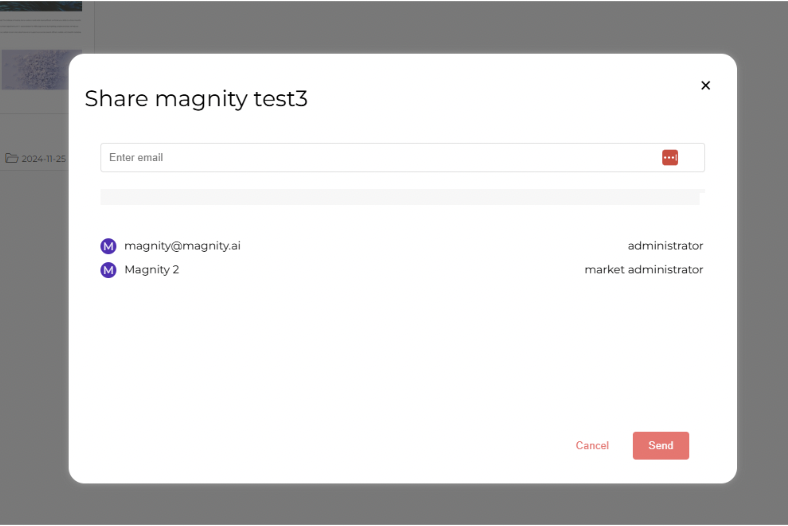Focus the Enter email field
The width and height of the screenshot is (788, 526).
pyautogui.click(x=380, y=157)
